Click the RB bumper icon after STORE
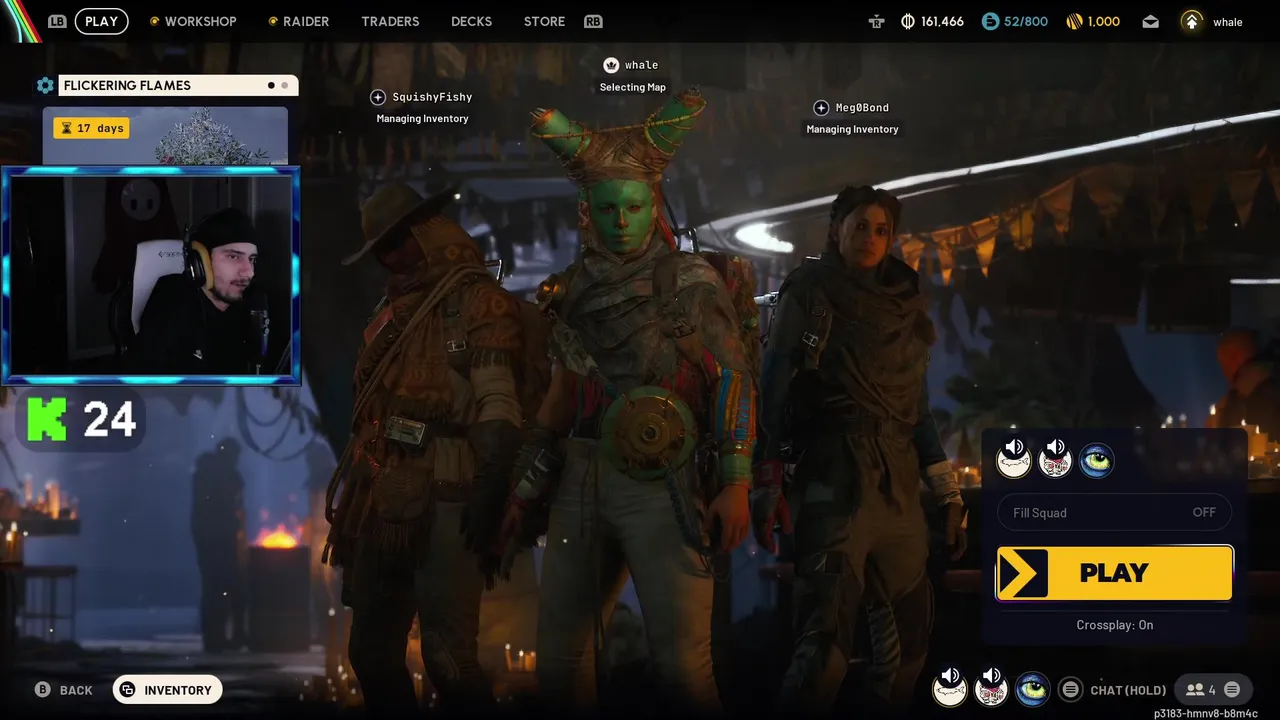Image resolution: width=1280 pixels, height=720 pixels. 593,21
